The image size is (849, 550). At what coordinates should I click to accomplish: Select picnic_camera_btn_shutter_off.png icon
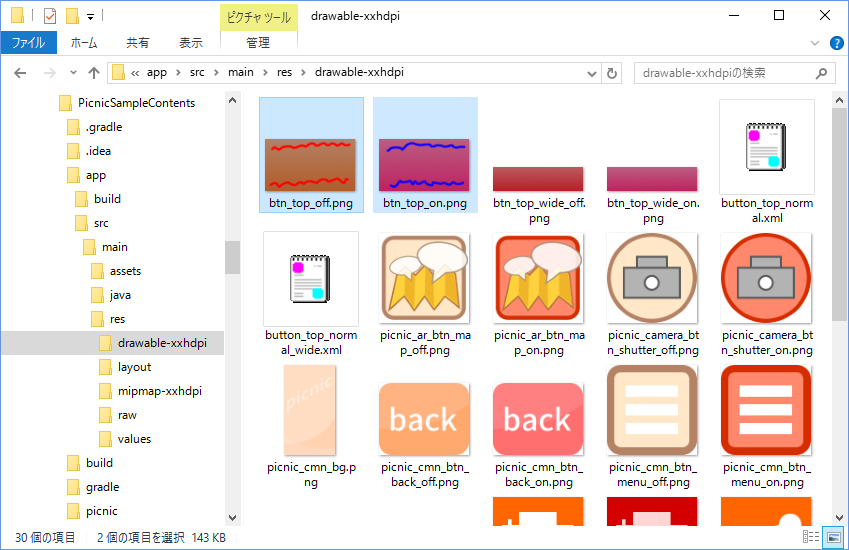click(x=652, y=278)
